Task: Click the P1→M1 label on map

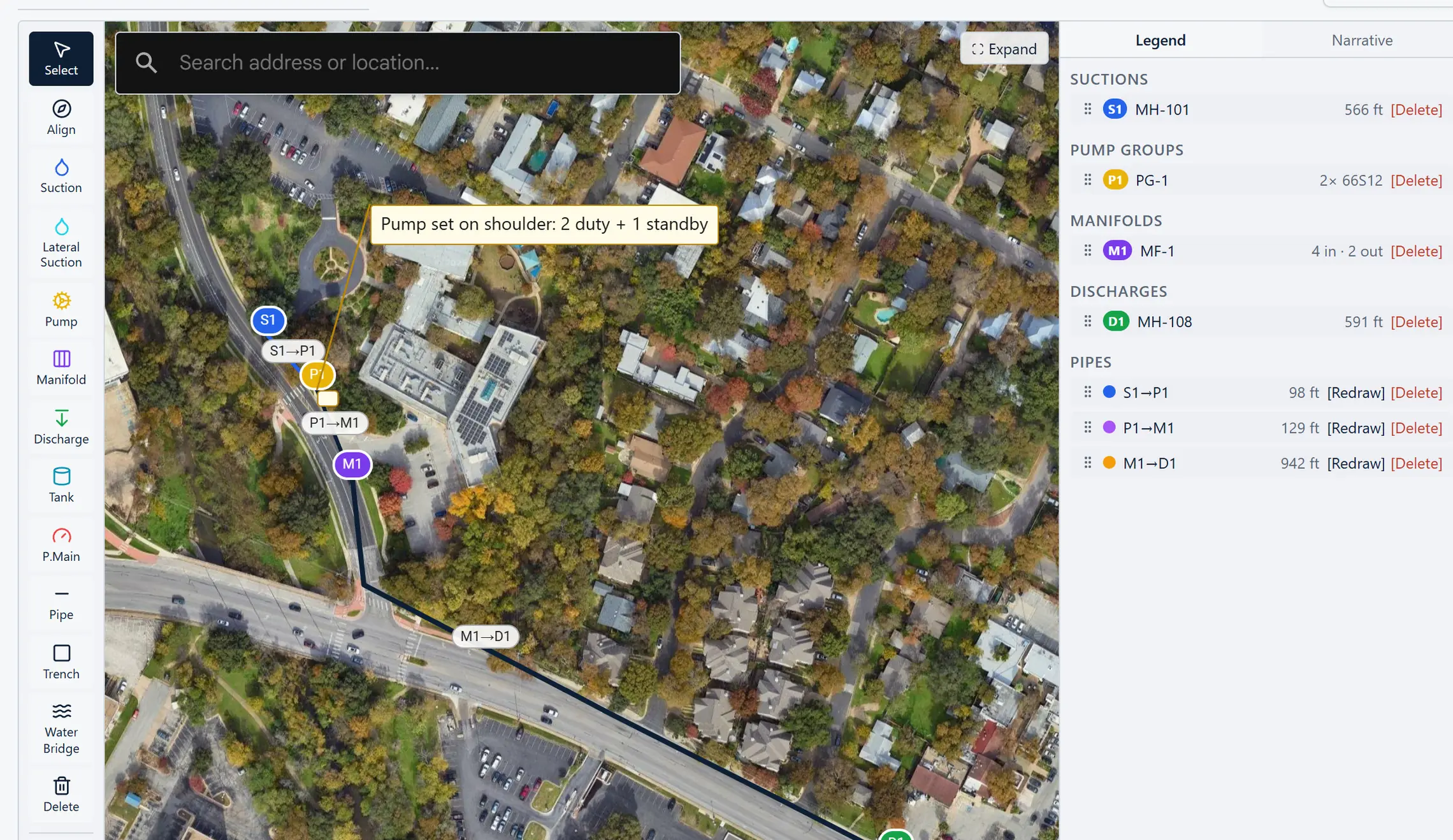Action: pyautogui.click(x=334, y=423)
